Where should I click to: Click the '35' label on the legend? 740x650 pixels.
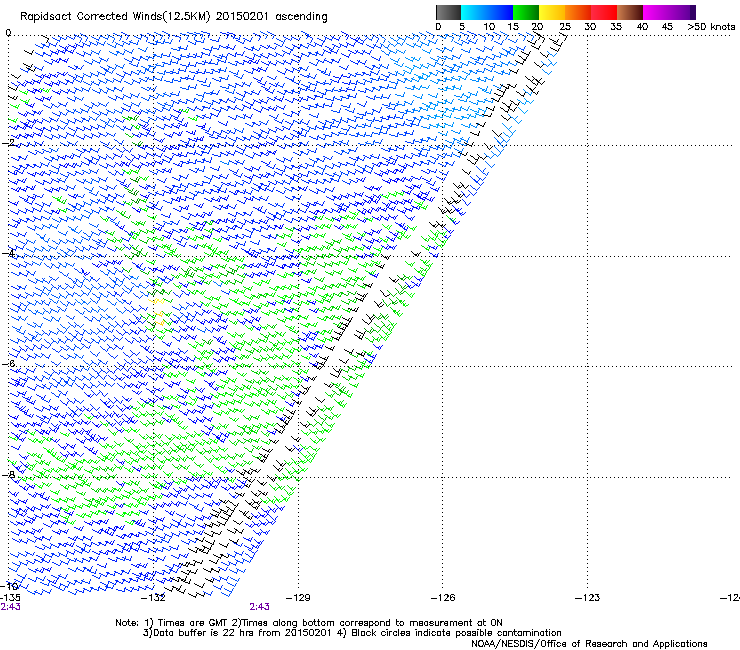616,26
